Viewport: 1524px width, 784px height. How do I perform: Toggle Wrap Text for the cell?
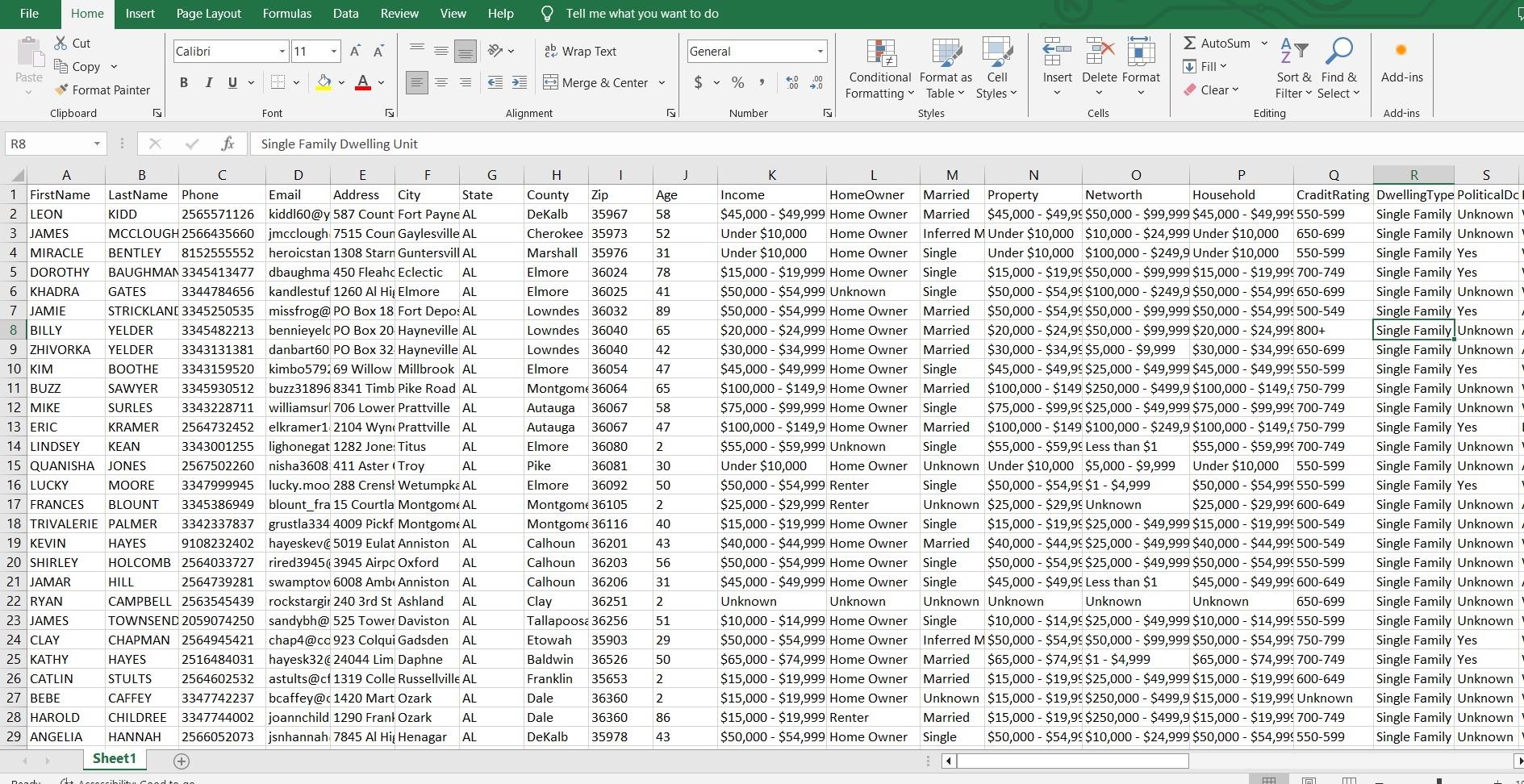point(580,52)
